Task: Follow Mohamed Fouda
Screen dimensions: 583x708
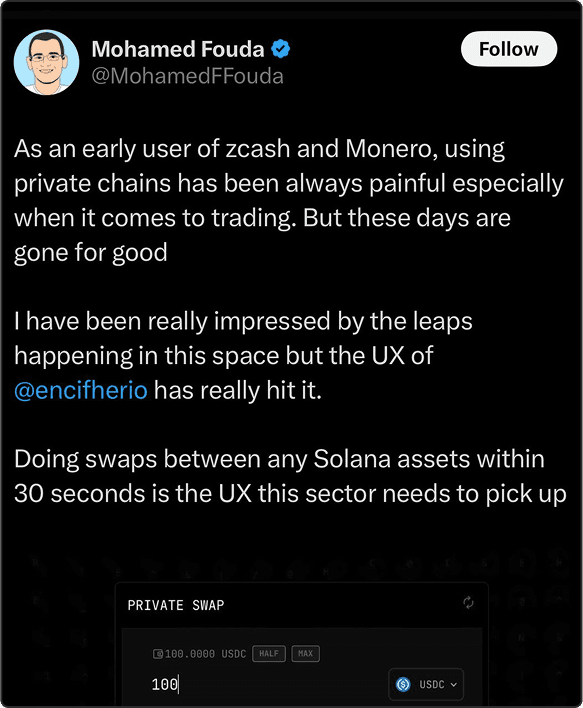Action: coord(509,49)
